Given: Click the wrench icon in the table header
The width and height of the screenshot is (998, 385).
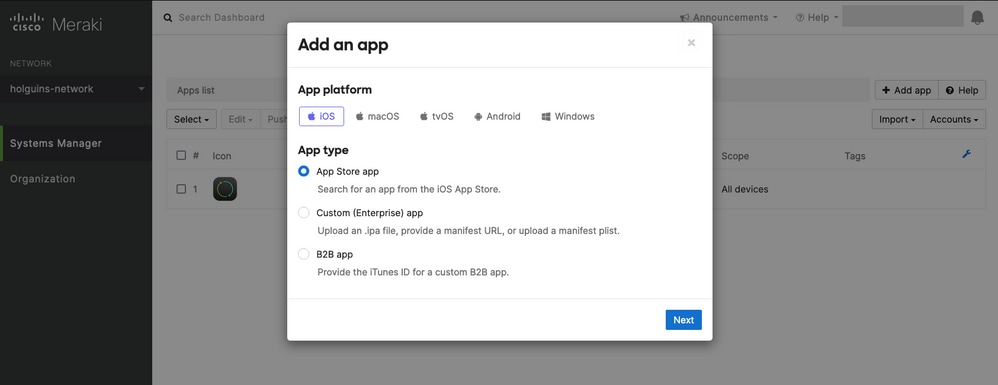Looking at the screenshot, I should pos(966,155).
